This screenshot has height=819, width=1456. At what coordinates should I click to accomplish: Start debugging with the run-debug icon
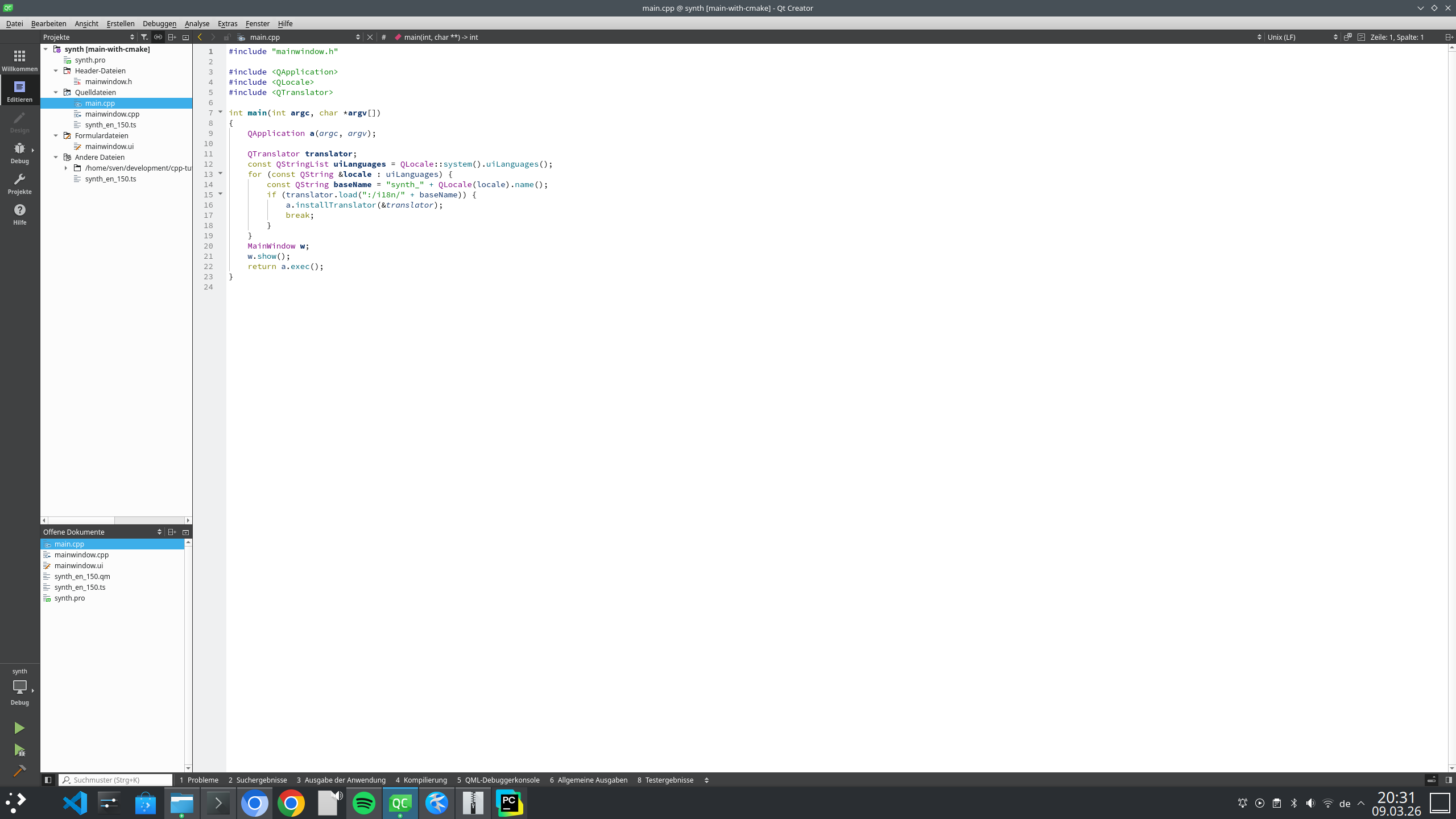[19, 750]
